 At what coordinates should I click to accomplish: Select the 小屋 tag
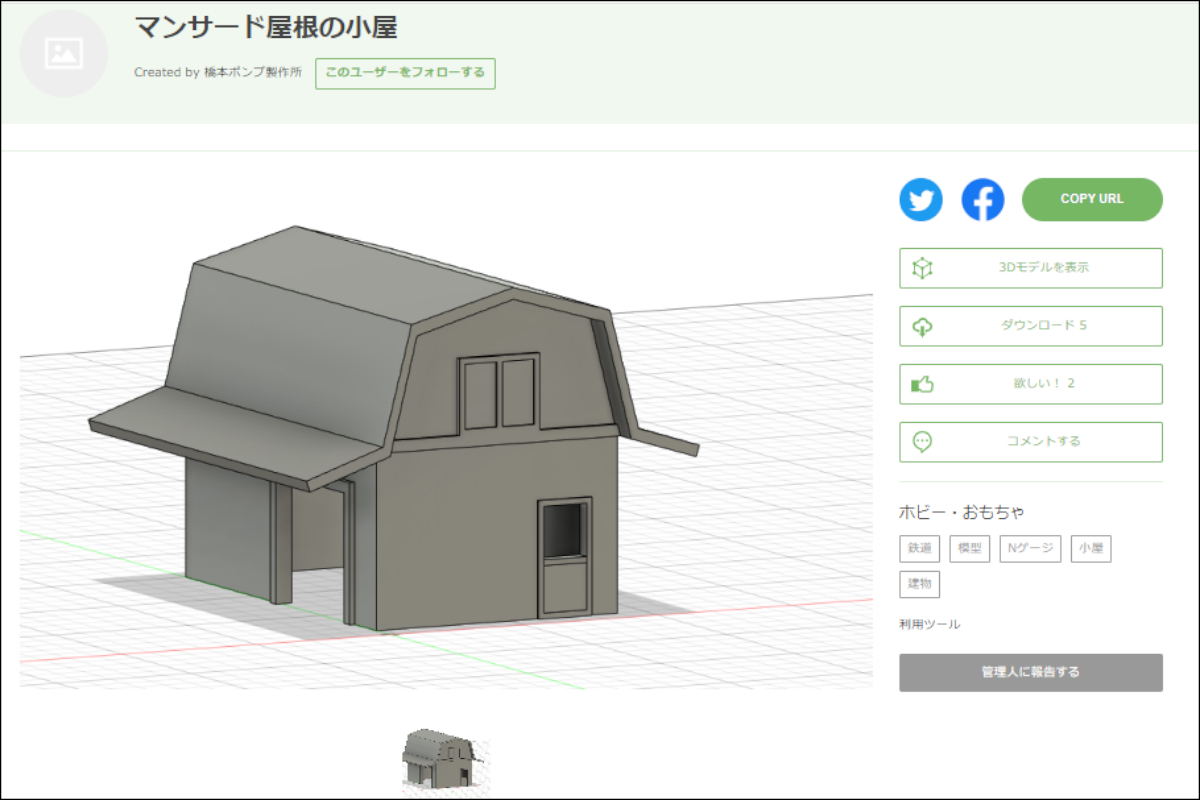1091,549
